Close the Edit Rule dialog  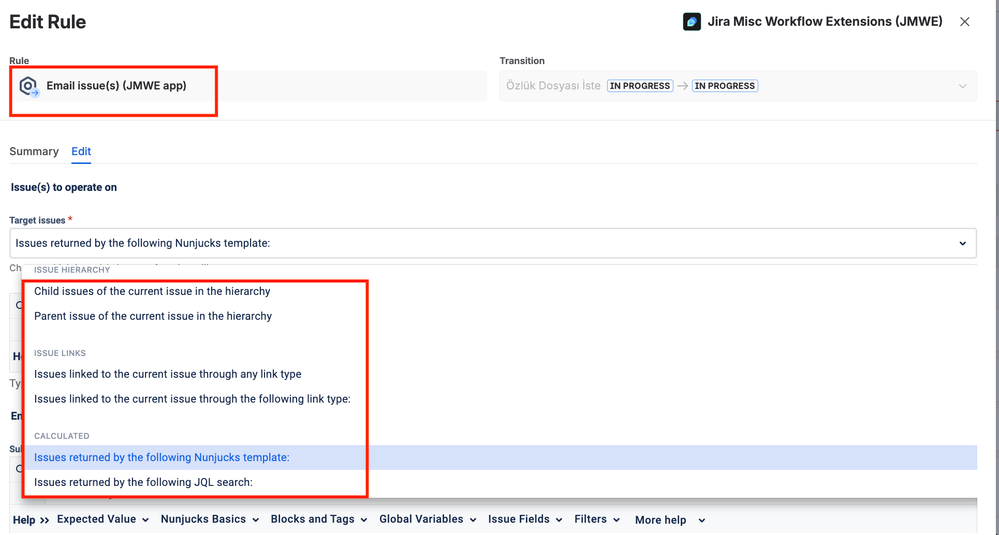point(965,22)
